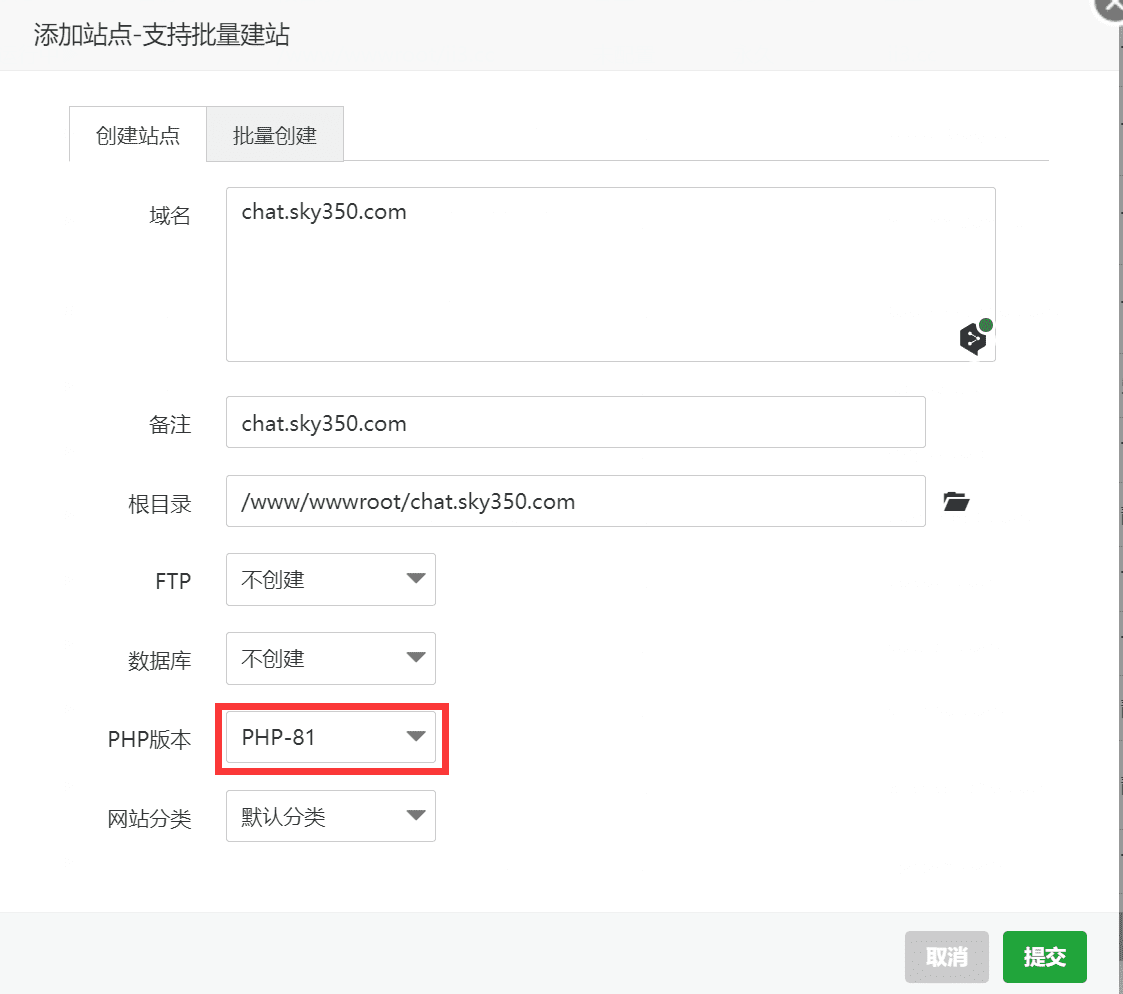Submit the form with the green 提交 button

click(x=1044, y=957)
